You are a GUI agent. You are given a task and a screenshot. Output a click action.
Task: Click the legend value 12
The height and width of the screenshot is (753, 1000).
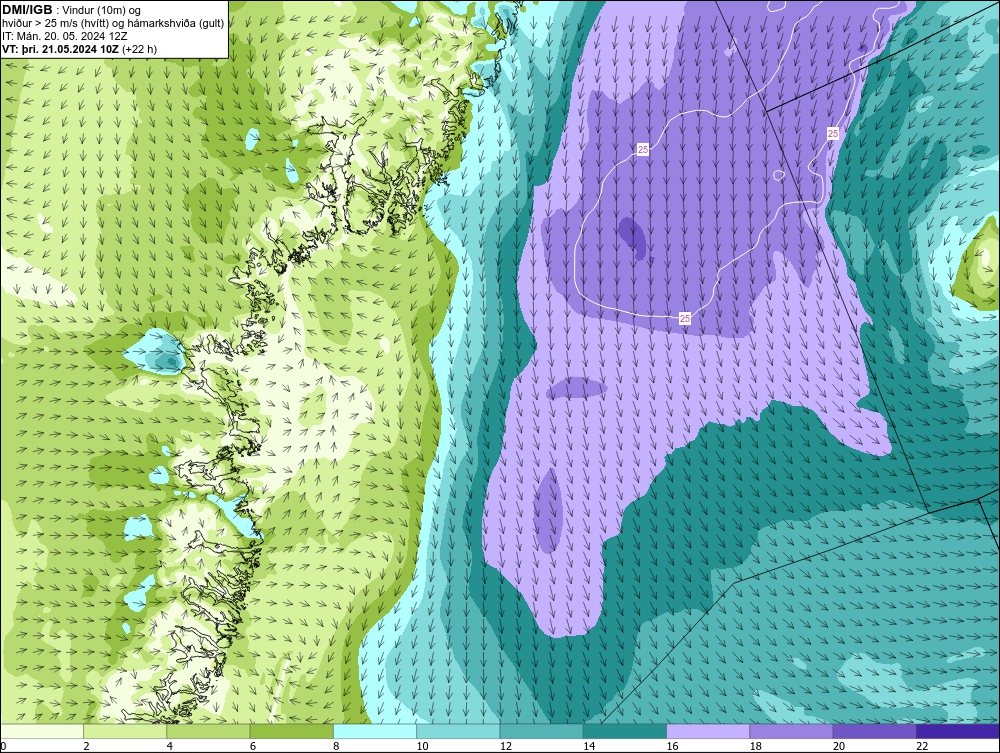[x=506, y=746]
